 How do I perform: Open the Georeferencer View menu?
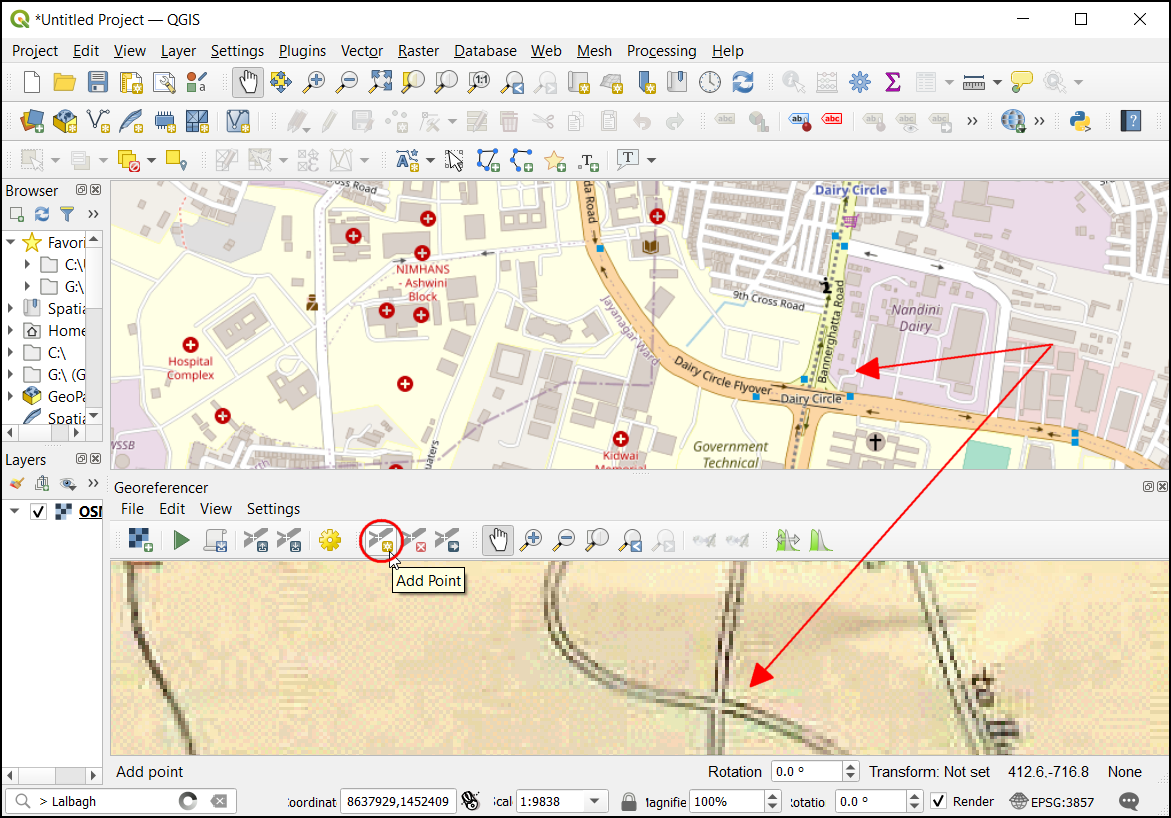pos(216,509)
